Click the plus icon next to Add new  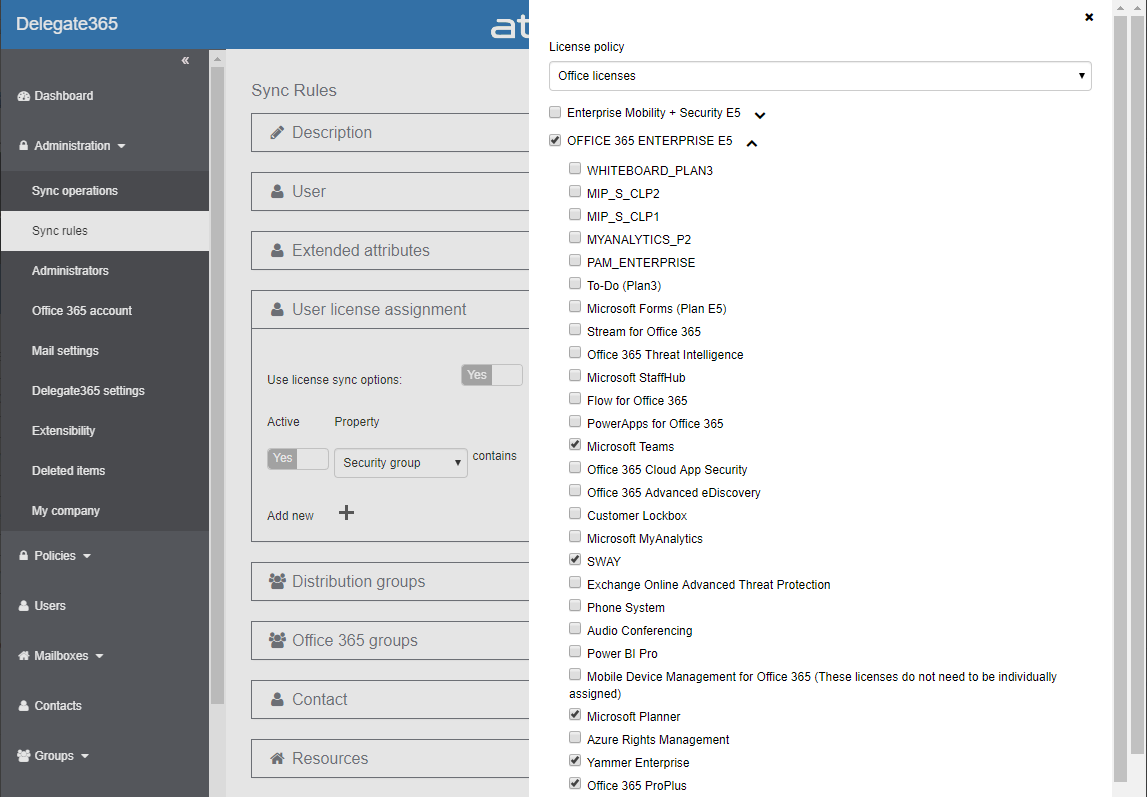(x=347, y=513)
